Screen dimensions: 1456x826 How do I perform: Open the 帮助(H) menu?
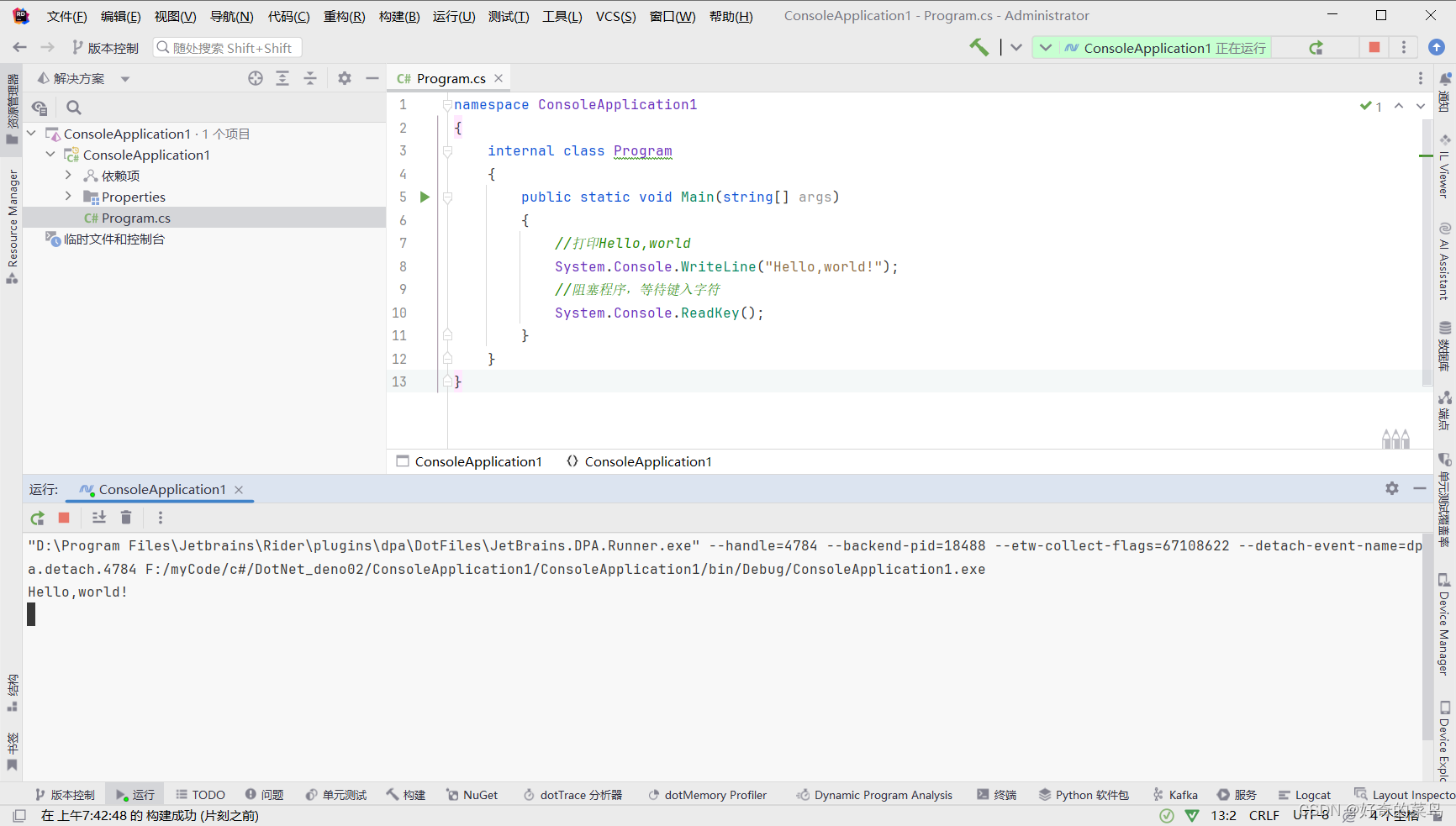tap(731, 16)
